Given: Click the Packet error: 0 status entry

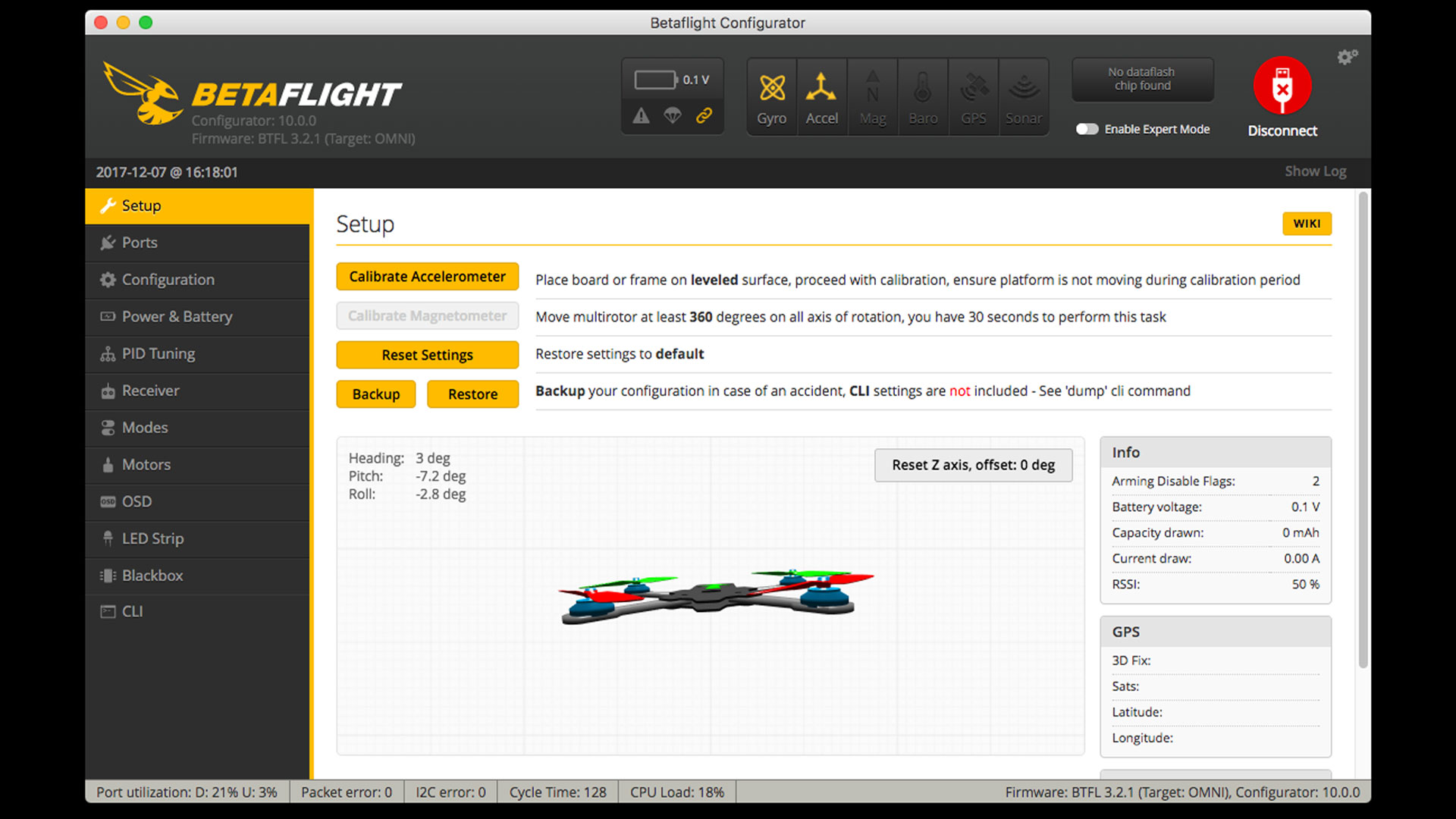Looking at the screenshot, I should [347, 792].
